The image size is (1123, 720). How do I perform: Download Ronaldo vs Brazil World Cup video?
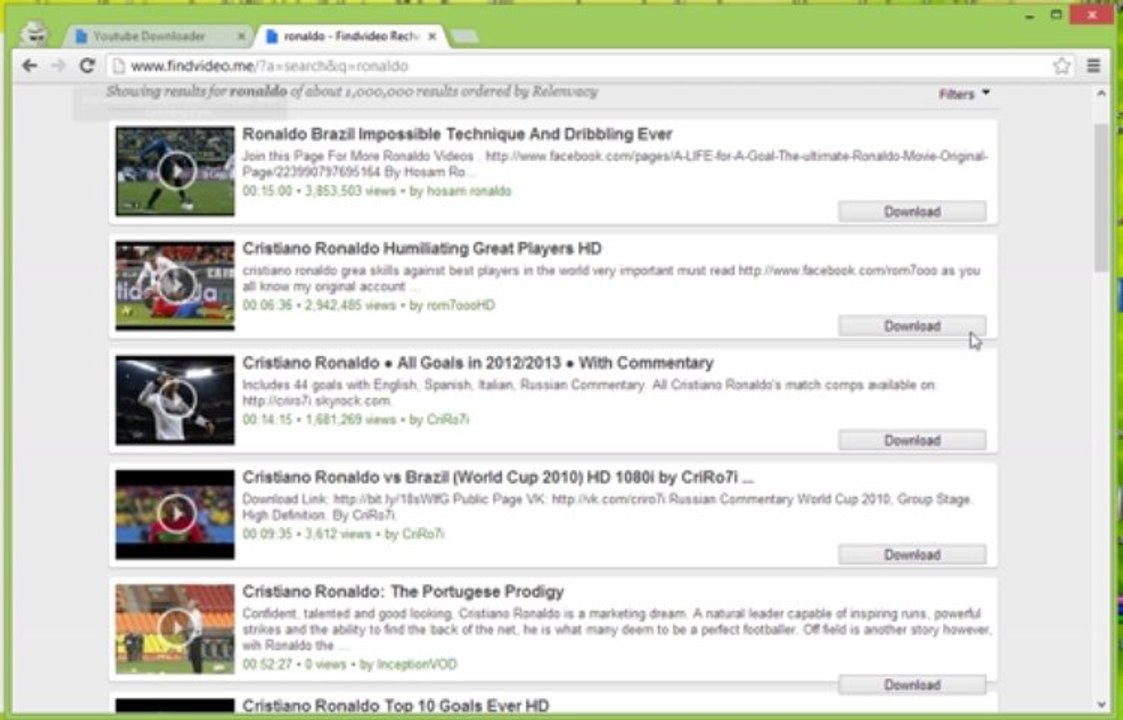(x=912, y=555)
